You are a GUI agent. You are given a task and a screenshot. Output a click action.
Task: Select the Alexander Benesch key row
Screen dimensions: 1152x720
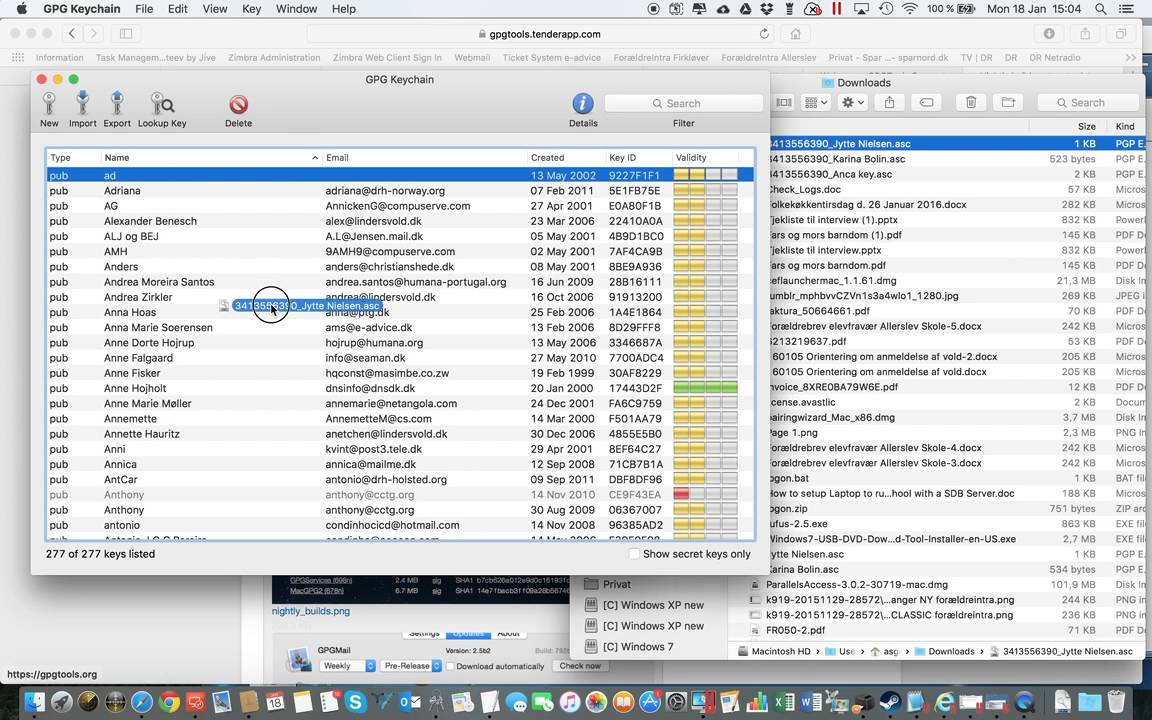400,220
